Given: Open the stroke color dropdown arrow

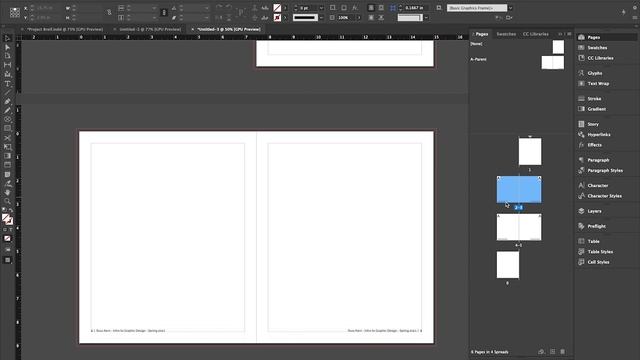Looking at the screenshot, I should [x=285, y=18].
